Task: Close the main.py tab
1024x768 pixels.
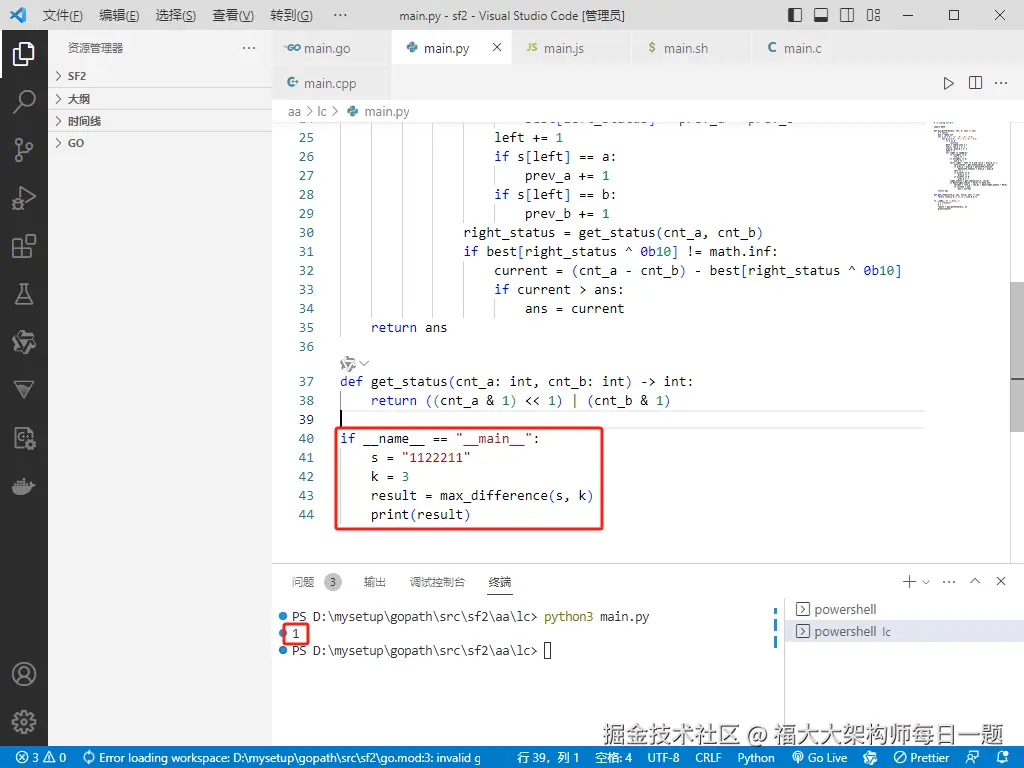Action: (497, 48)
